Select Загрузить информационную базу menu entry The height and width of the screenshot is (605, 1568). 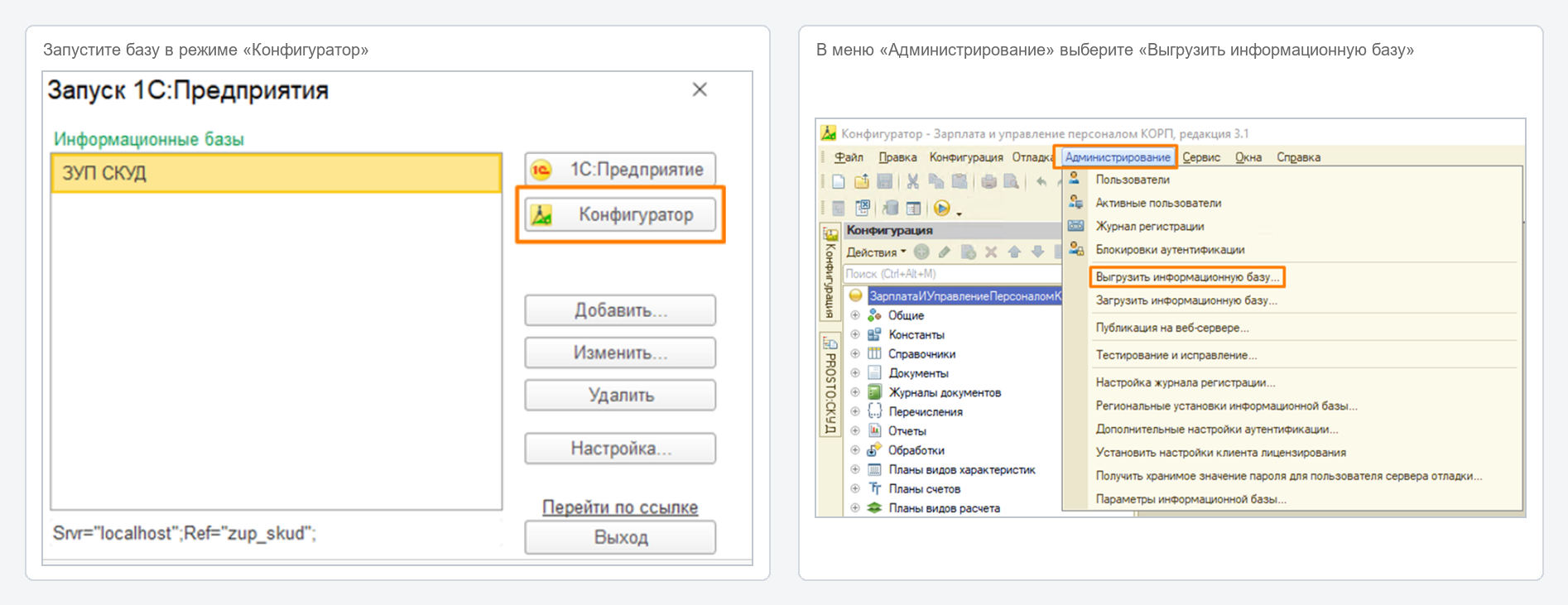coord(1186,300)
